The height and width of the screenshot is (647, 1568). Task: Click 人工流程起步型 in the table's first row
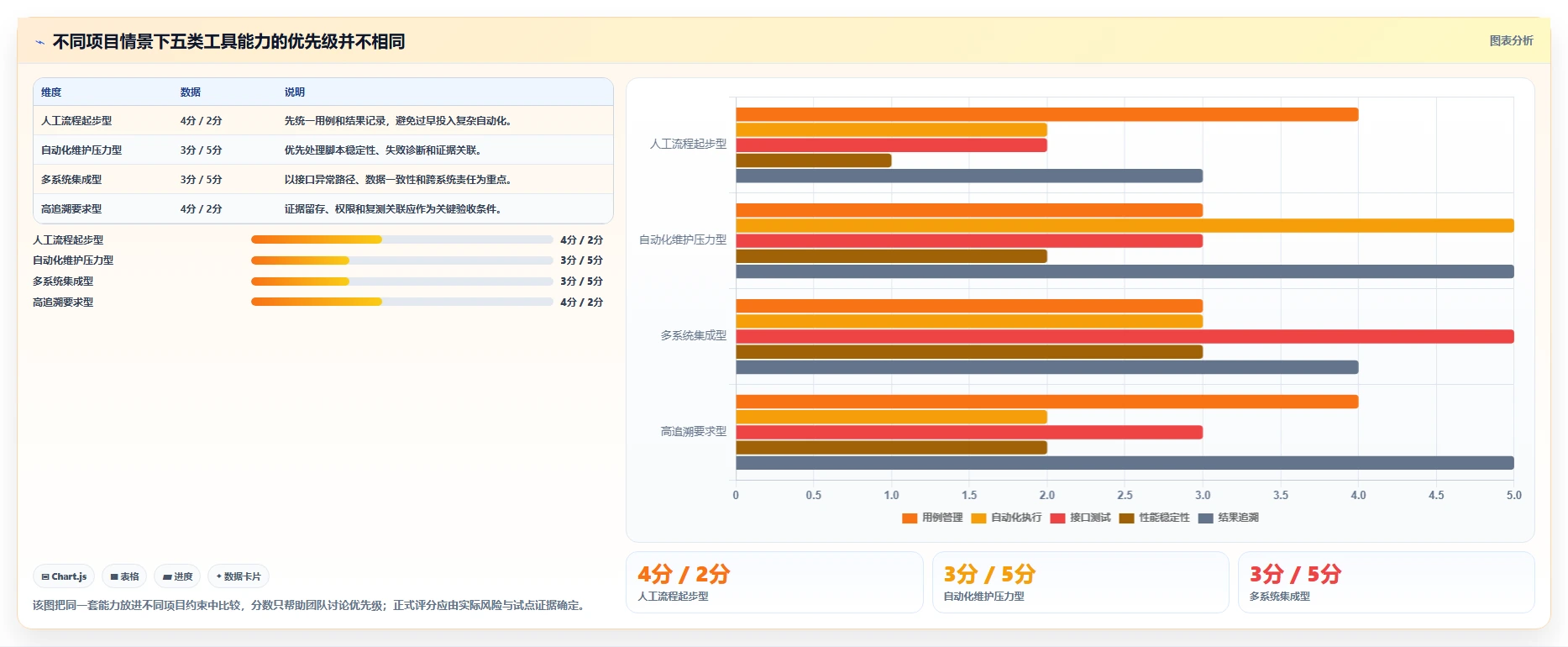(76, 121)
